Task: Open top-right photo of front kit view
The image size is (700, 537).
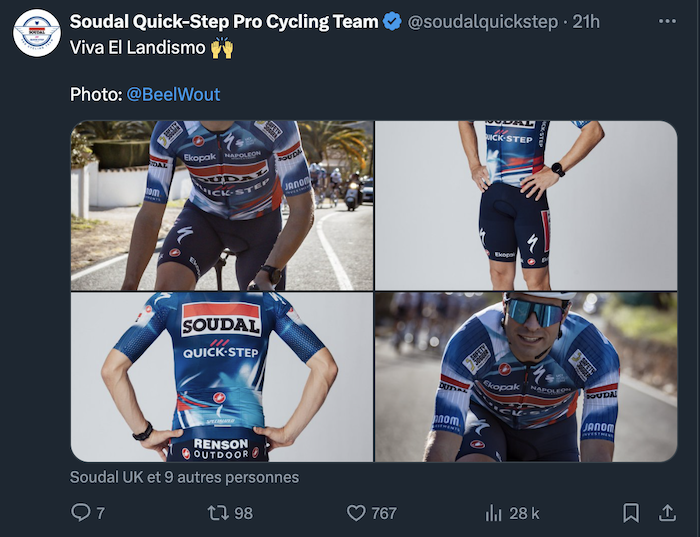Action: pyautogui.click(x=526, y=205)
